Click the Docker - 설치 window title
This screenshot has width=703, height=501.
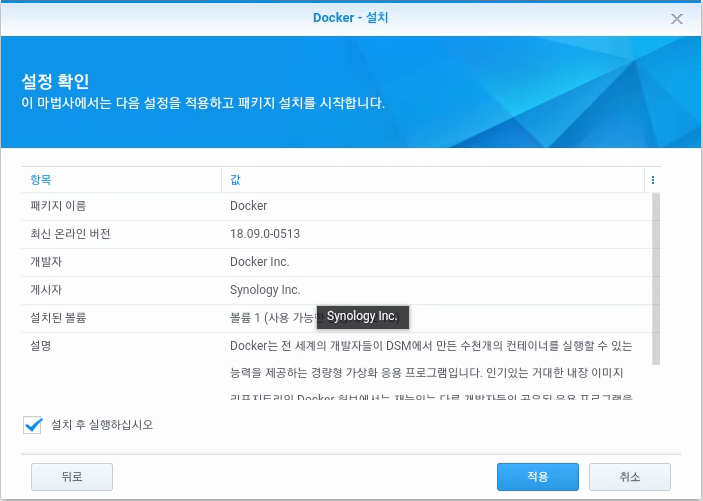(351, 18)
